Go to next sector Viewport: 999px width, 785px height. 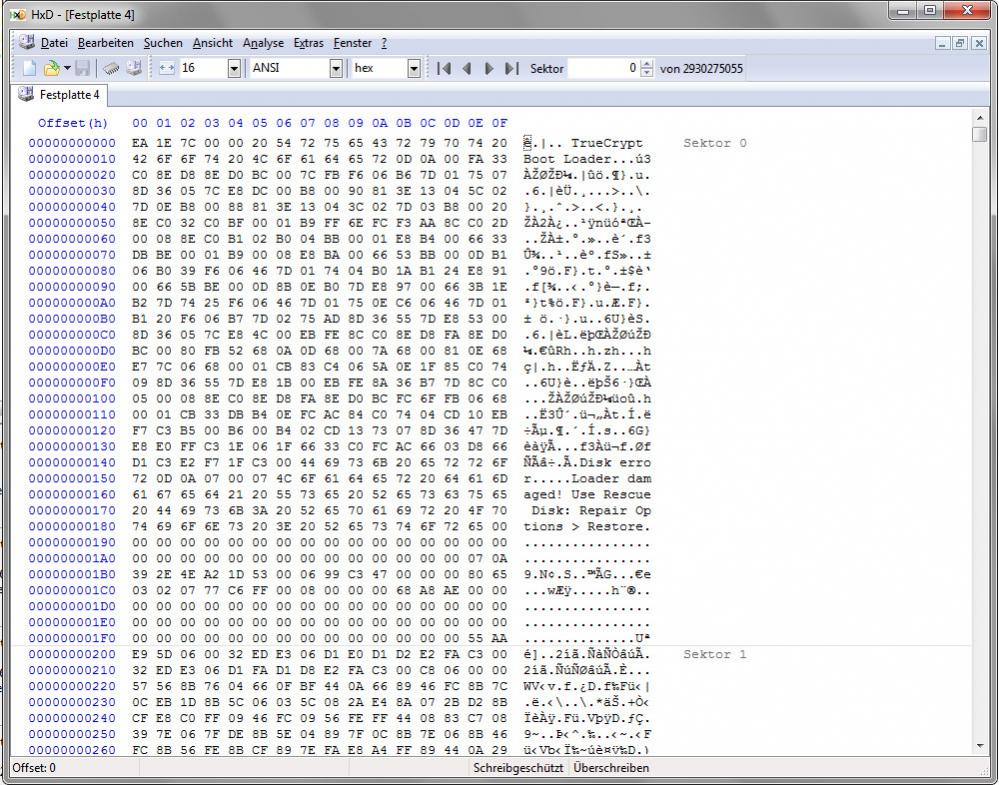(489, 68)
